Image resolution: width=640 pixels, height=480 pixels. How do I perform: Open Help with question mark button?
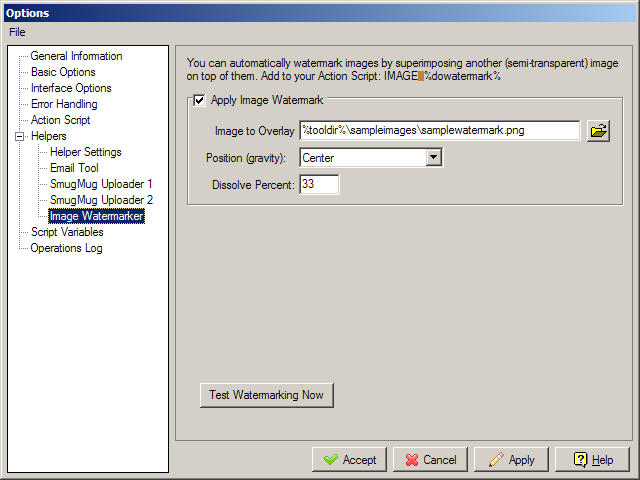click(x=592, y=460)
